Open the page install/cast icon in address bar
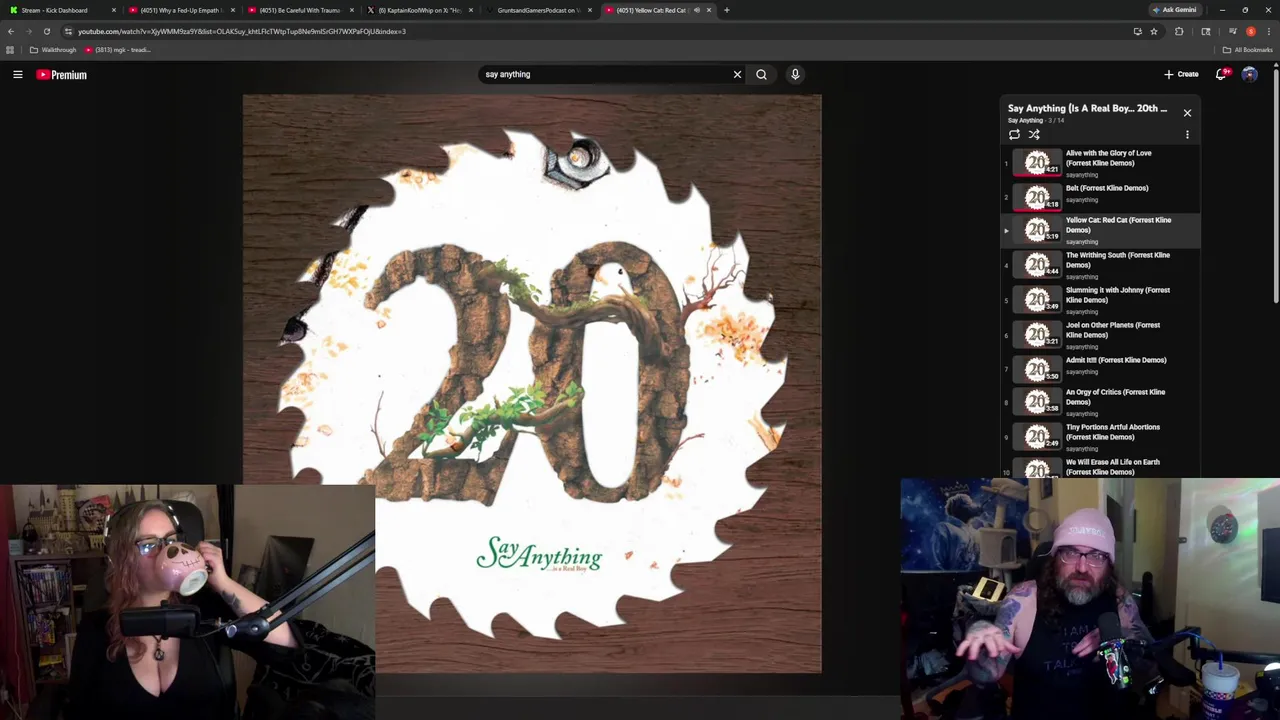The width and height of the screenshot is (1280, 720). click(1137, 31)
